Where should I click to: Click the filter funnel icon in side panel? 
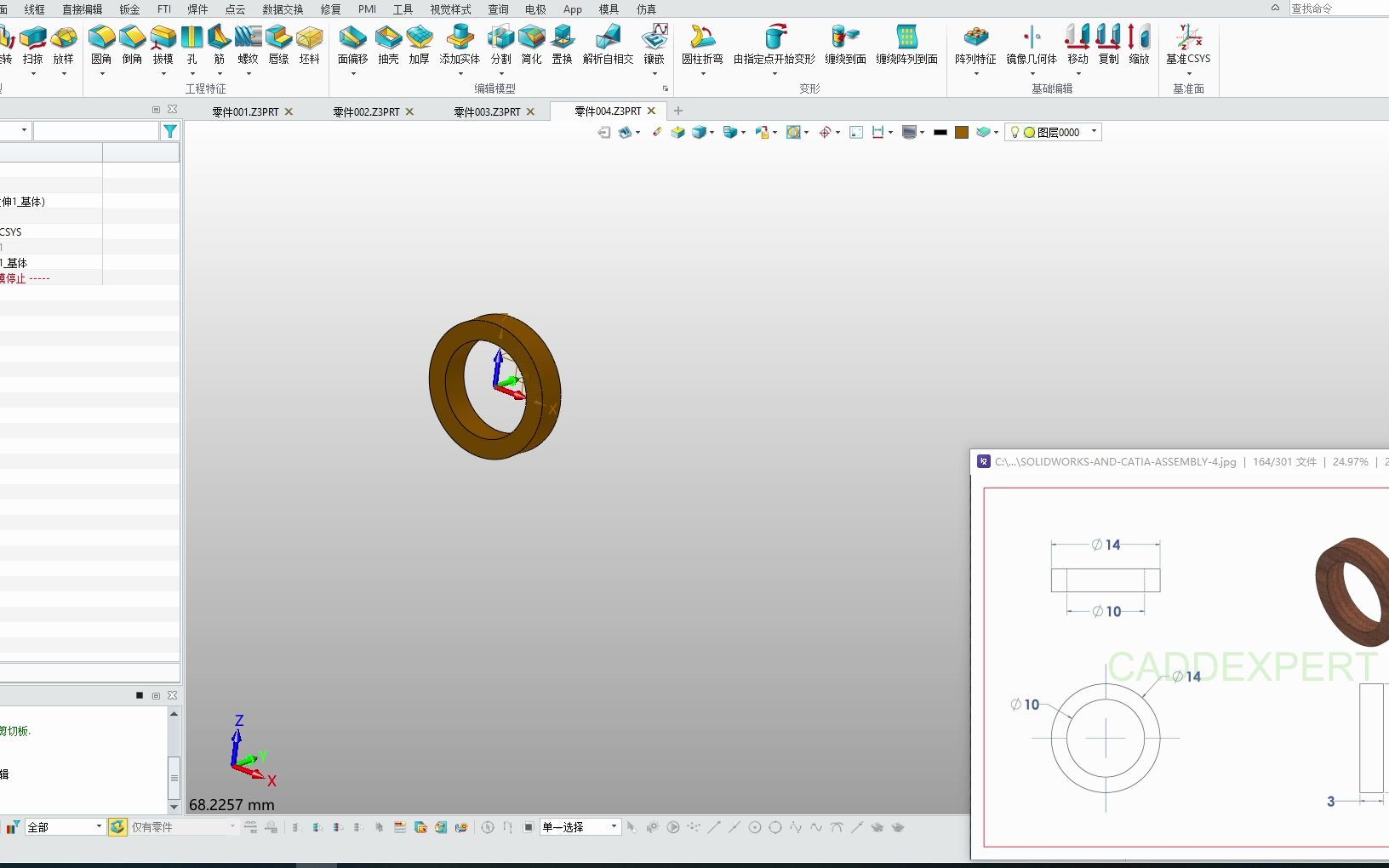170,131
